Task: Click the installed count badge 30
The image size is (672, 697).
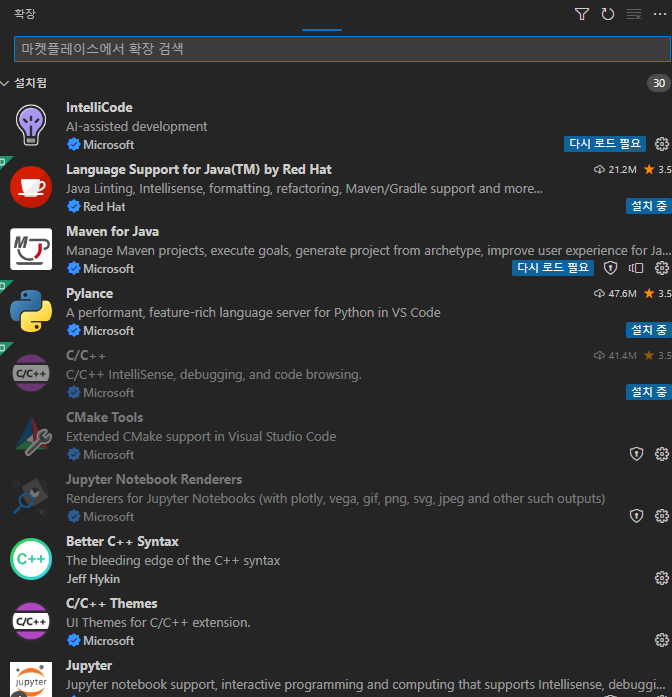Action: [658, 83]
